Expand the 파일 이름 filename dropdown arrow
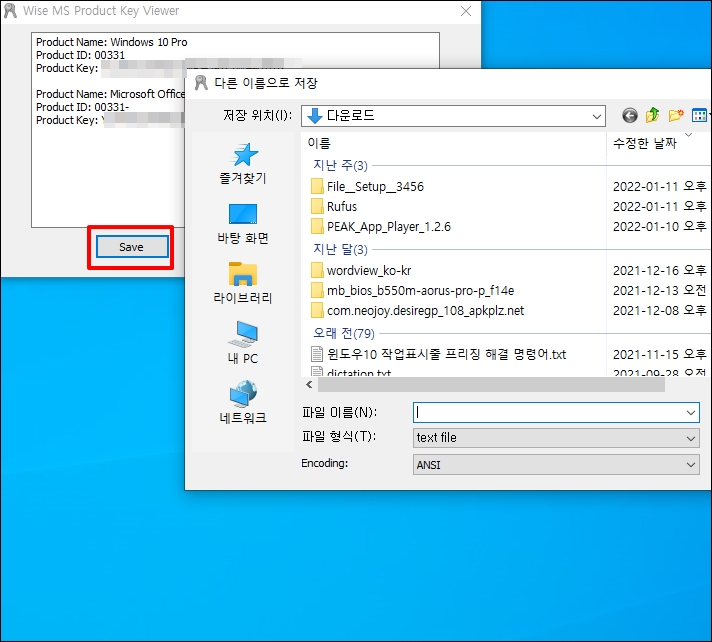This screenshot has width=712, height=642. coord(691,413)
